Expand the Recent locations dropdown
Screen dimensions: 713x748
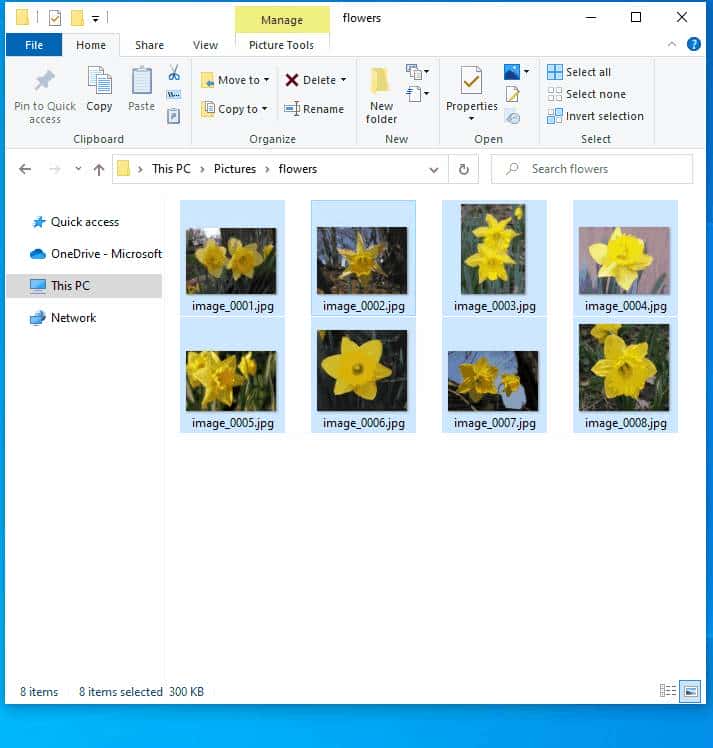(78, 168)
